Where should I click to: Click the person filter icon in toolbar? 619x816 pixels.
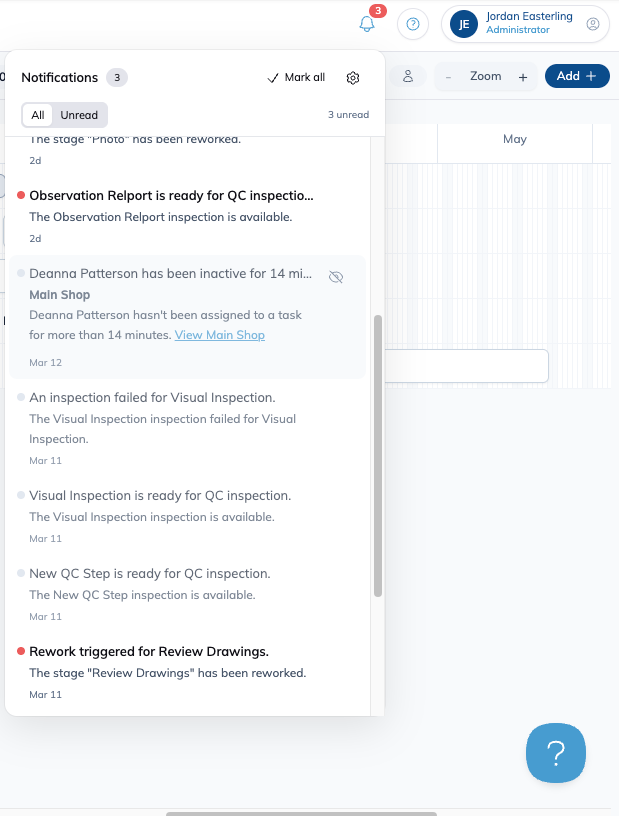408,76
